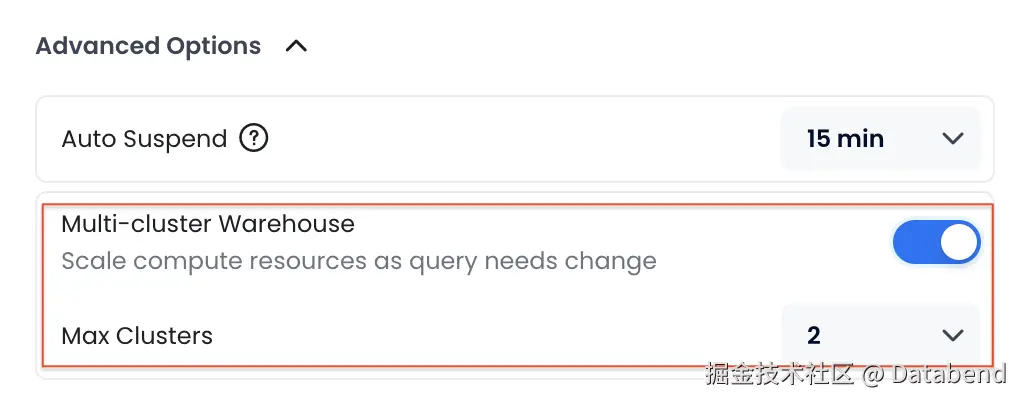Click the Max Clusters label
The width and height of the screenshot is (1022, 402).
pyautogui.click(x=137, y=336)
